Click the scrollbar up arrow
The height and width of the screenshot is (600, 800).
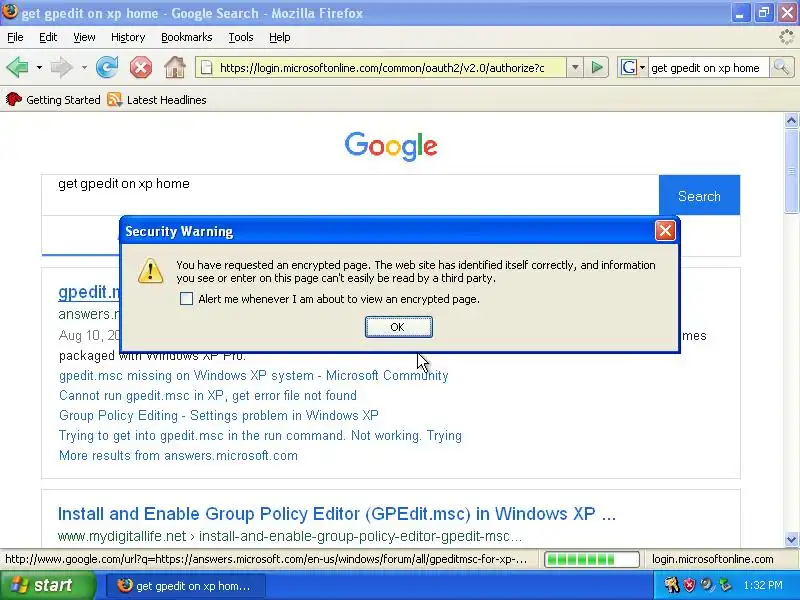pos(791,121)
